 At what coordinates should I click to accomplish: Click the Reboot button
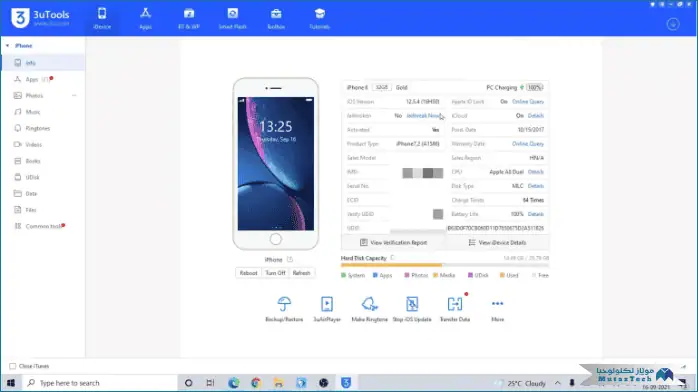pos(248,273)
